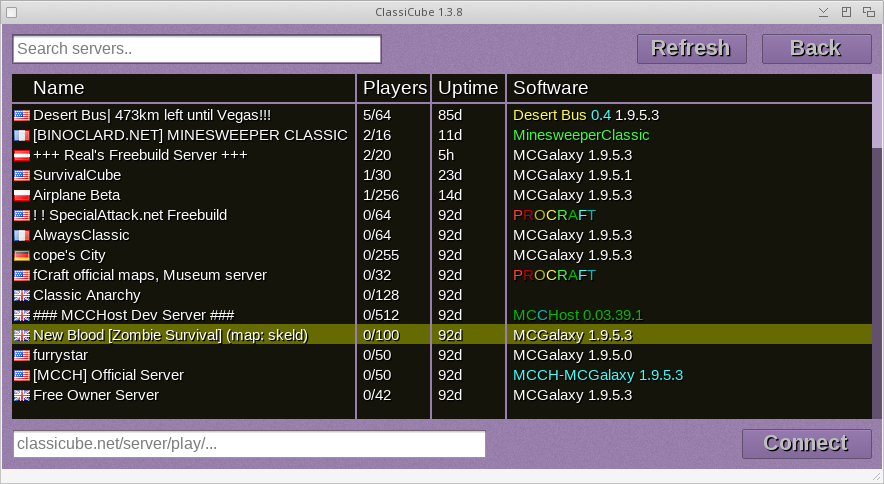Click the French flag next to BINOCLARD.NET server
This screenshot has height=484, width=884.
pos(22,136)
